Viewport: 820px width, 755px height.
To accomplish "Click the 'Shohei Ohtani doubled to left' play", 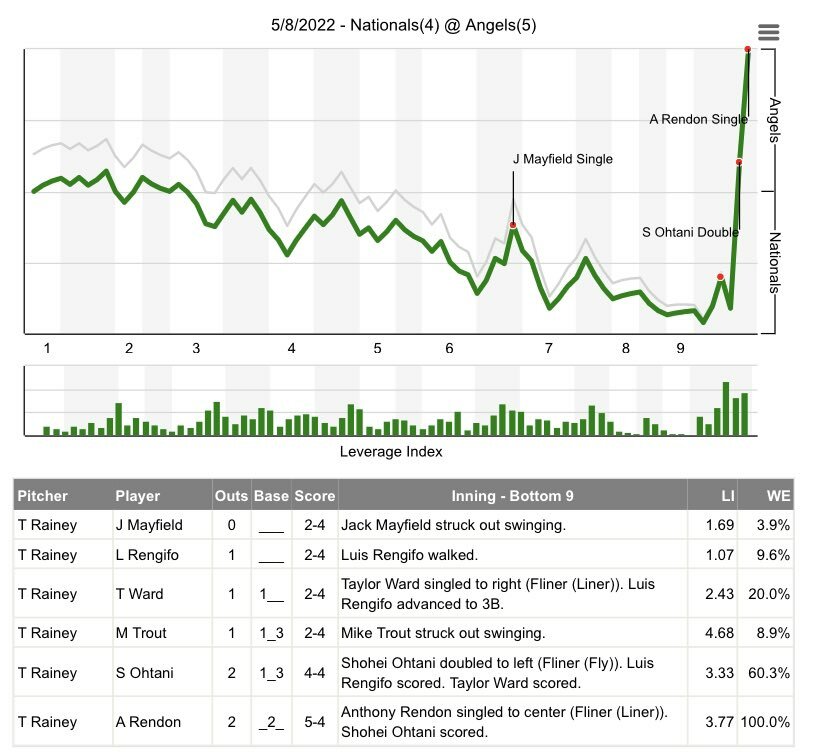I will 497,673.
